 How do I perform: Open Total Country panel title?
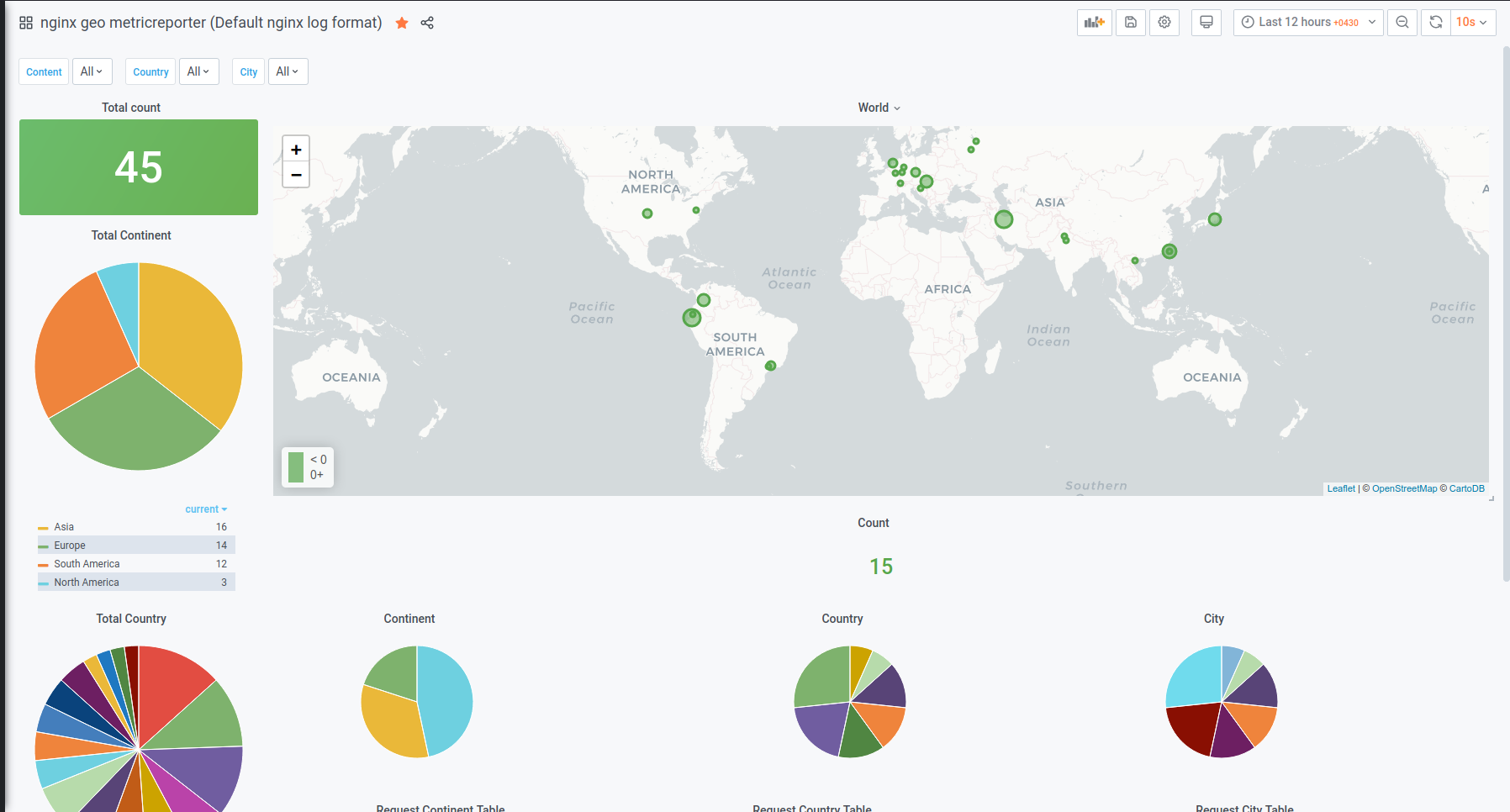(131, 619)
